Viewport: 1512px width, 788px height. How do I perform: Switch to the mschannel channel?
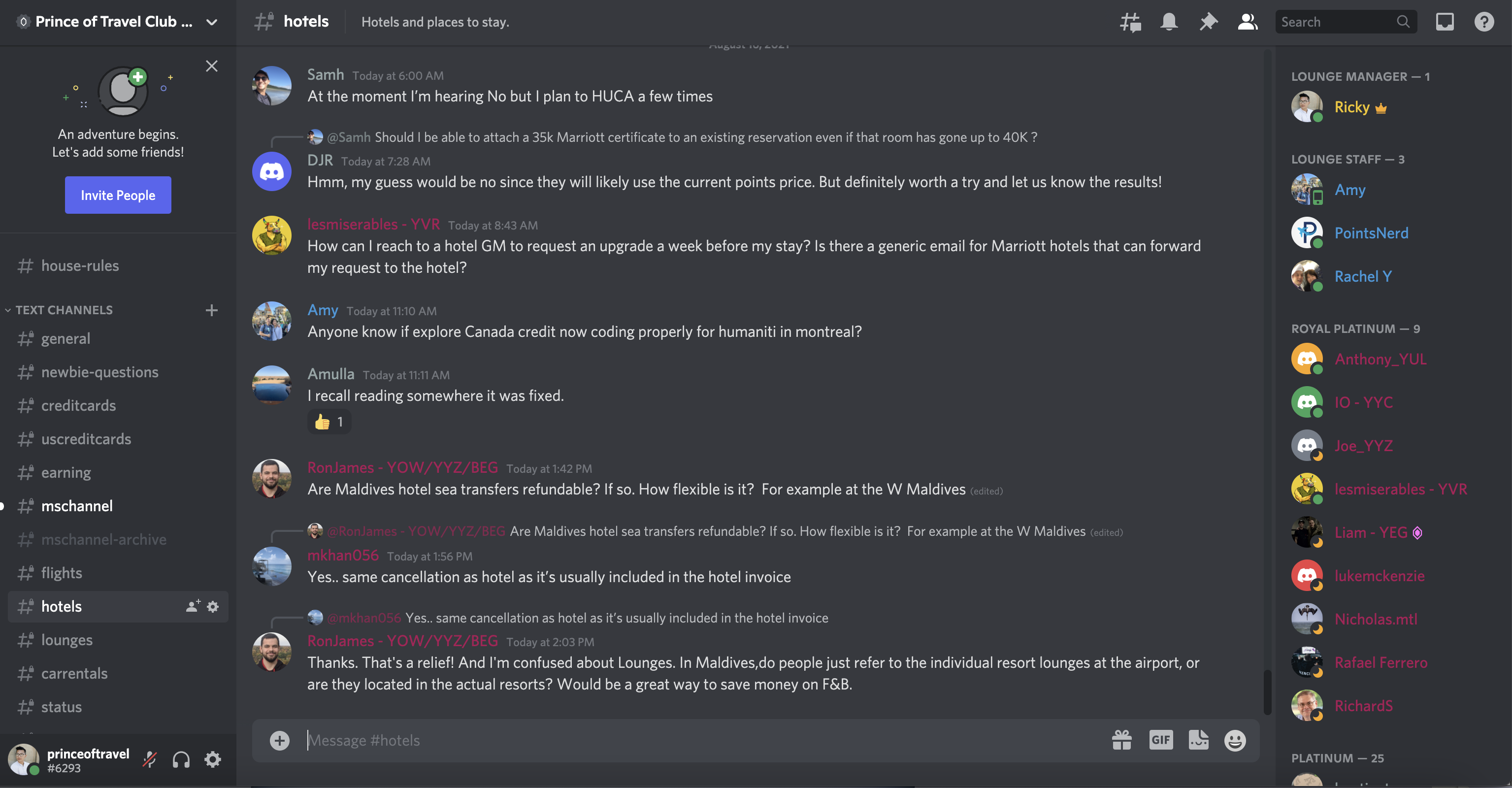tap(77, 506)
